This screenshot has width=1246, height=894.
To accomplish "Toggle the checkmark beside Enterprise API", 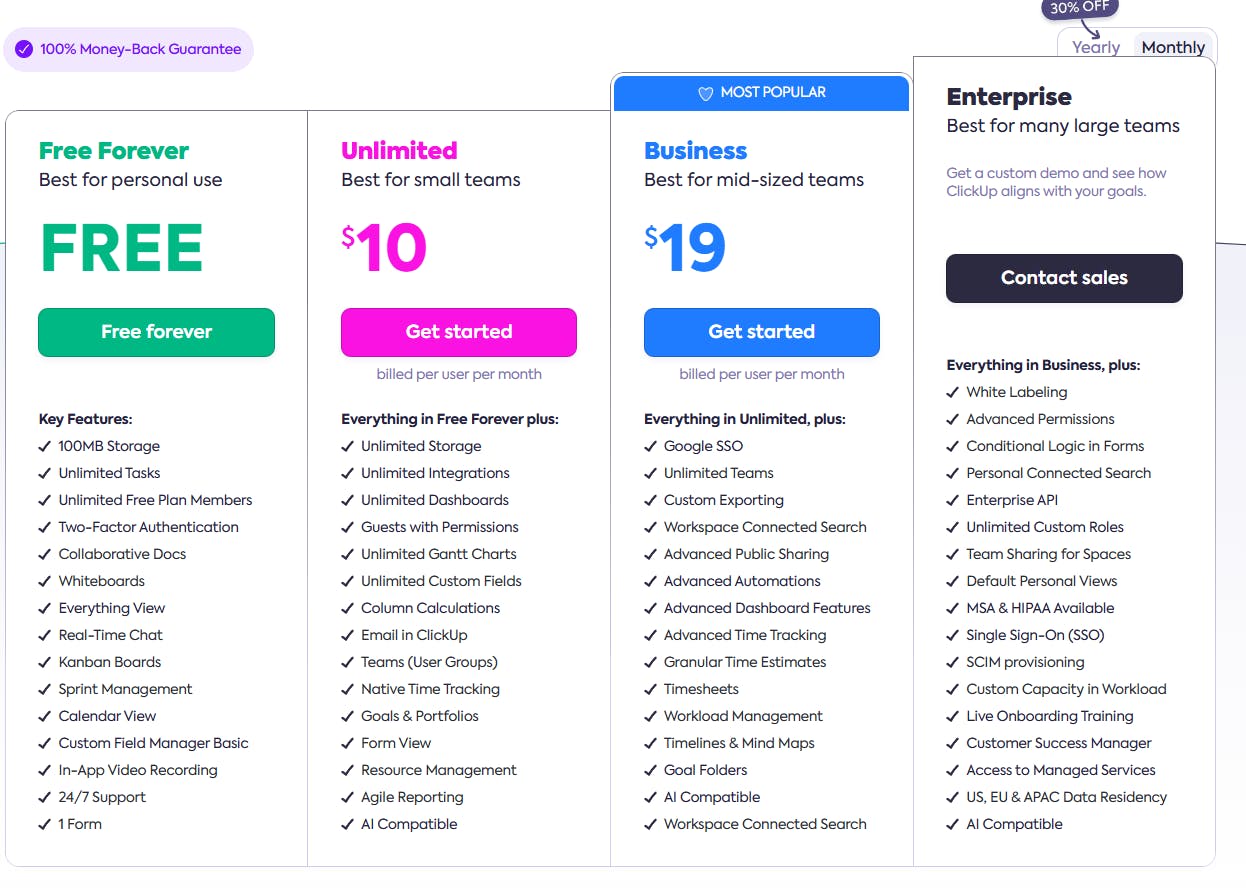I will 952,500.
